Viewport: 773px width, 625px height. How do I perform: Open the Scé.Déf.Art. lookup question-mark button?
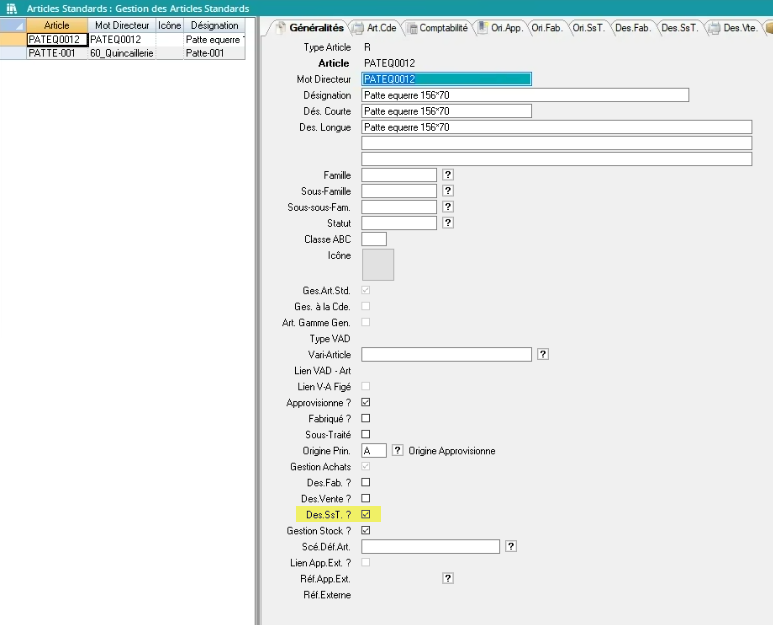pos(511,546)
